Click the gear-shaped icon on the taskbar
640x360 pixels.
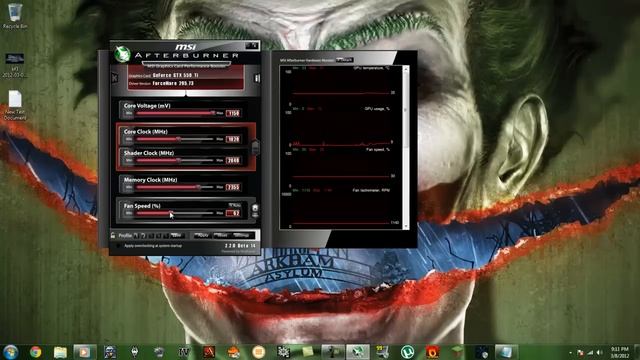283,352
